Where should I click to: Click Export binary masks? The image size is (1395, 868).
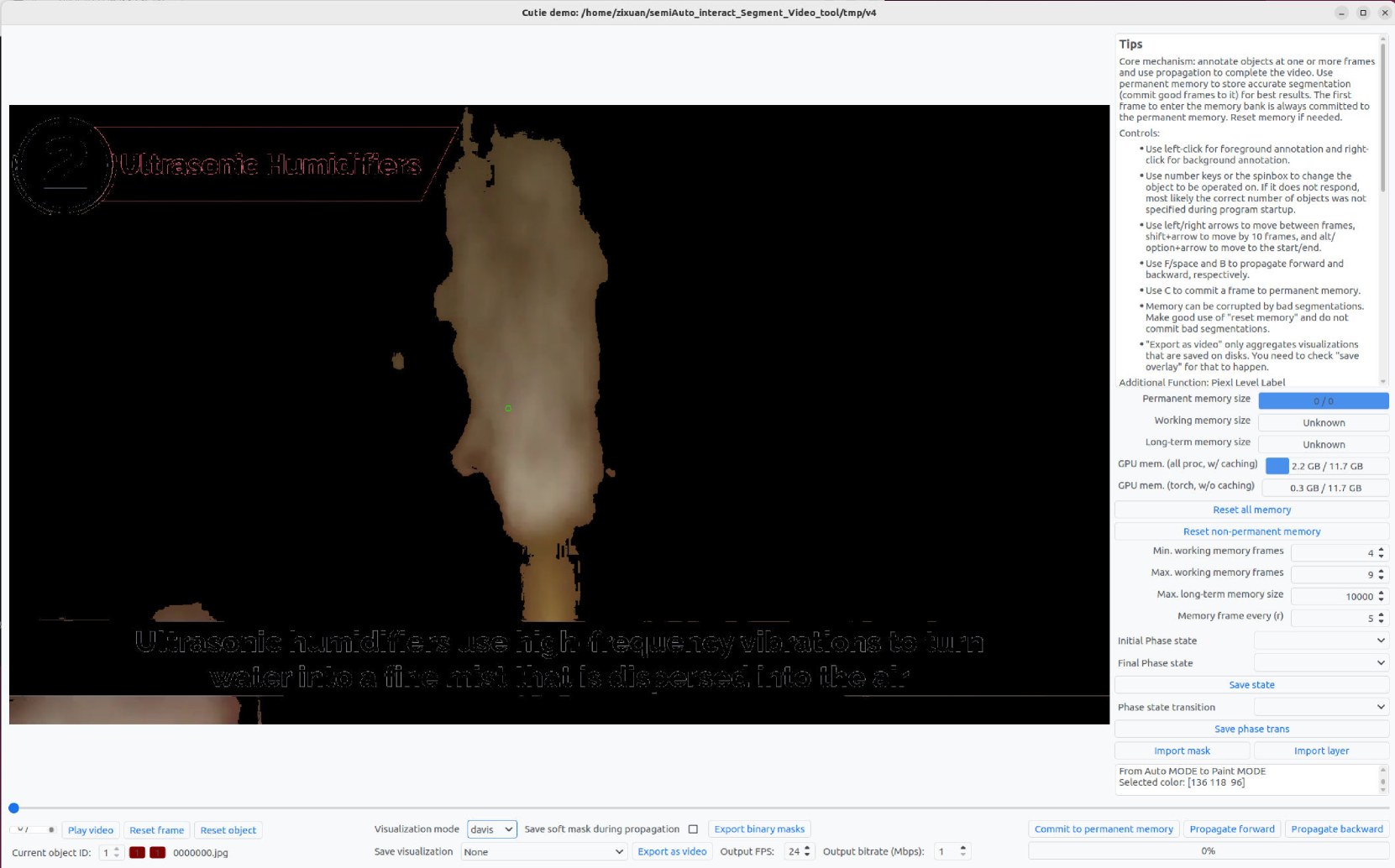pos(759,829)
